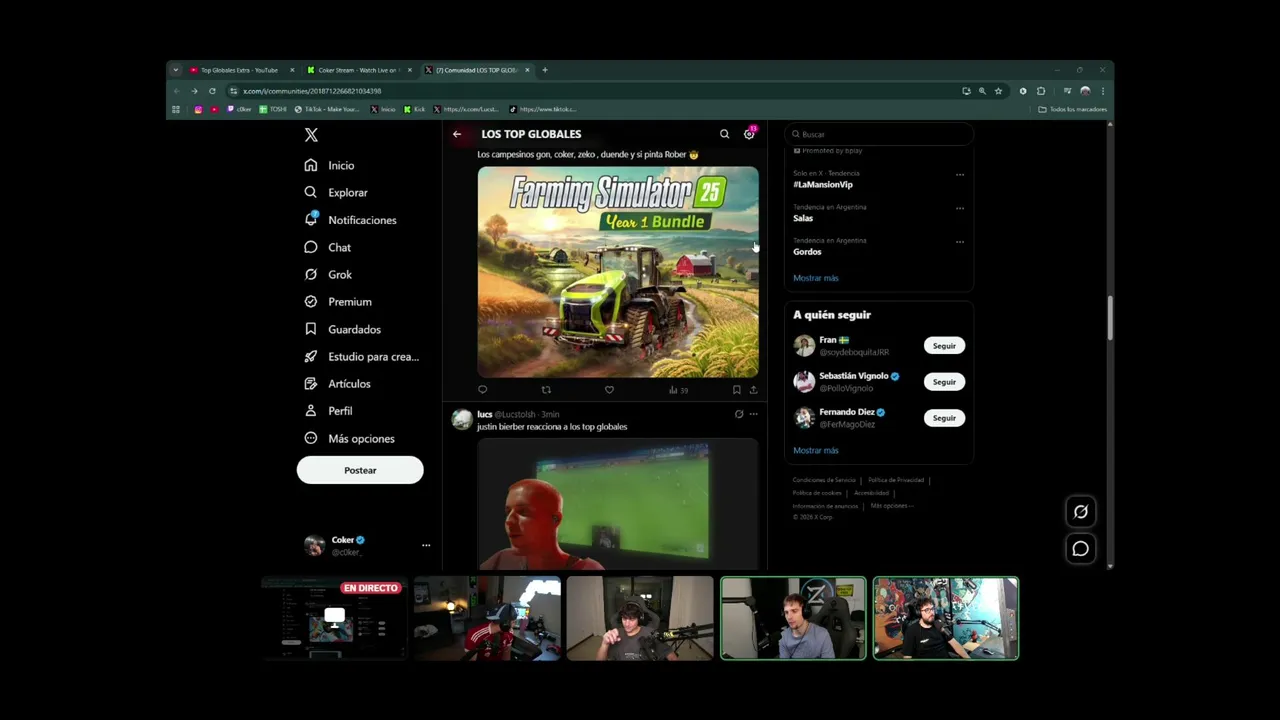This screenshot has width=1280, height=720.
Task: Reply to the Farming Simulator post
Action: (482, 390)
